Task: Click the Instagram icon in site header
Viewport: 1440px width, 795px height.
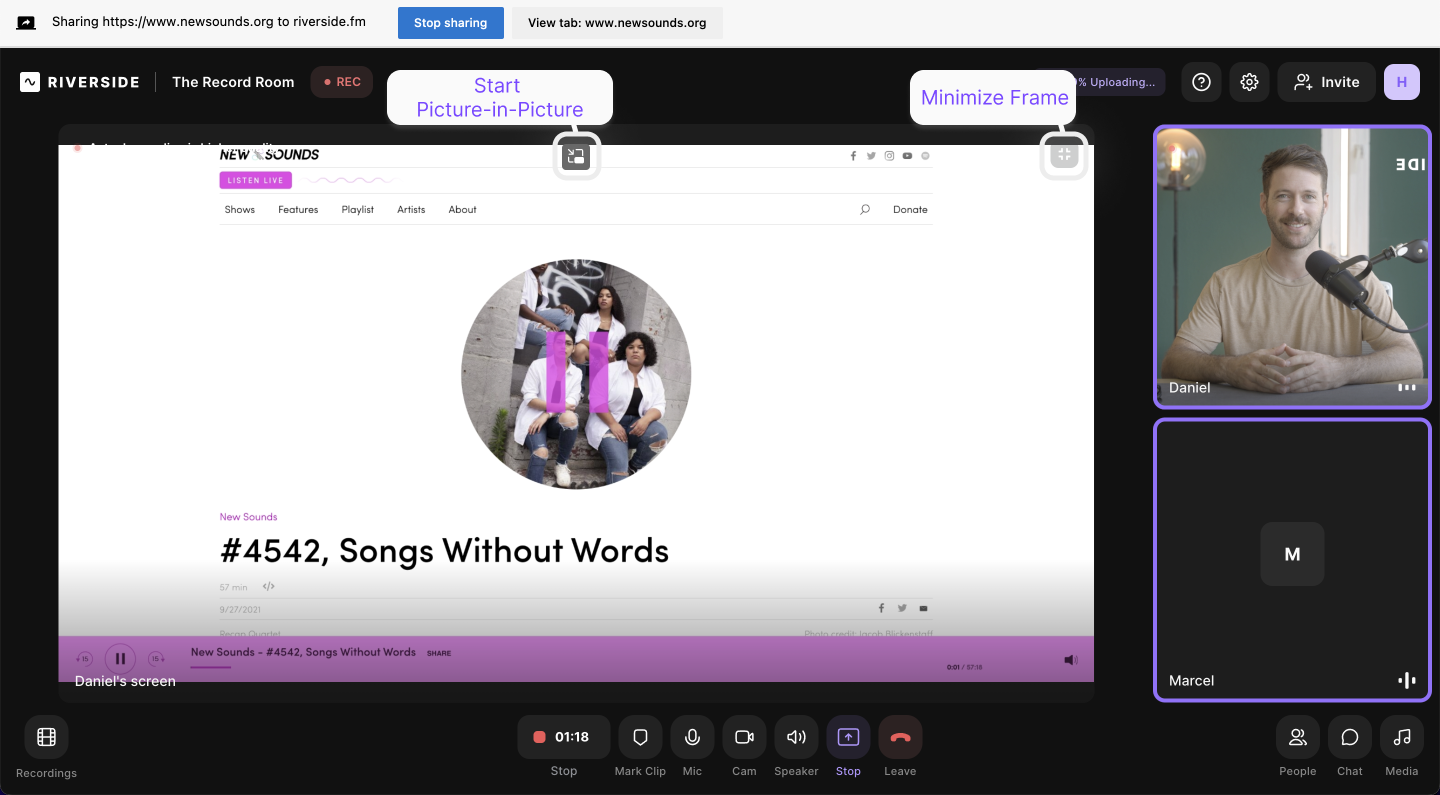Action: pyautogui.click(x=889, y=156)
